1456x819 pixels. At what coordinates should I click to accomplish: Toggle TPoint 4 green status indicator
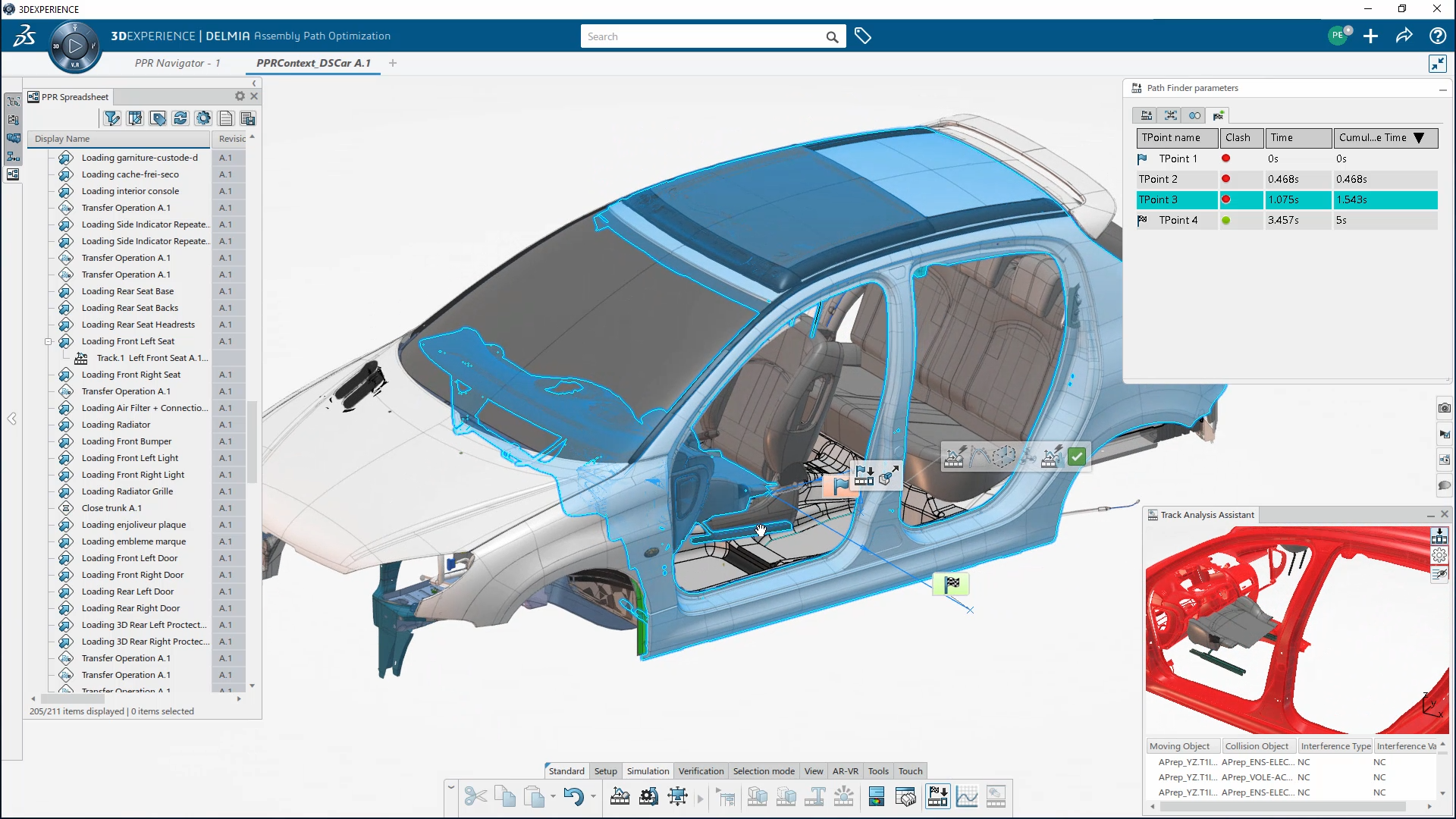coord(1226,220)
